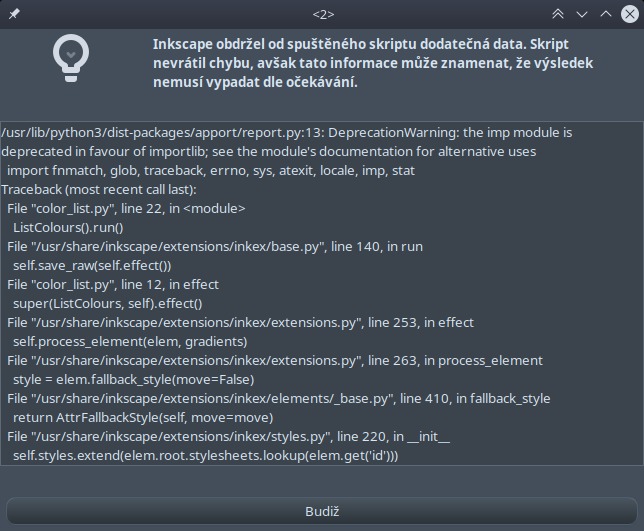Click 'styles.py, line 220, in __init__' line

(228, 437)
